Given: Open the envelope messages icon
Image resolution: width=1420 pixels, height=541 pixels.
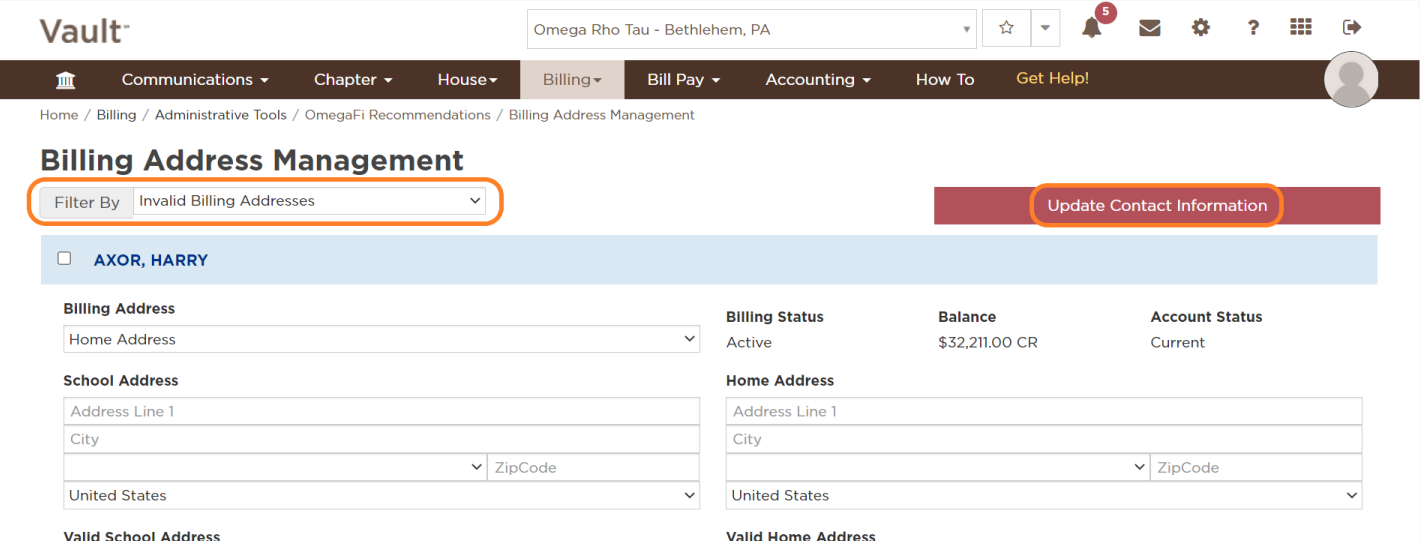Looking at the screenshot, I should tap(1150, 28).
